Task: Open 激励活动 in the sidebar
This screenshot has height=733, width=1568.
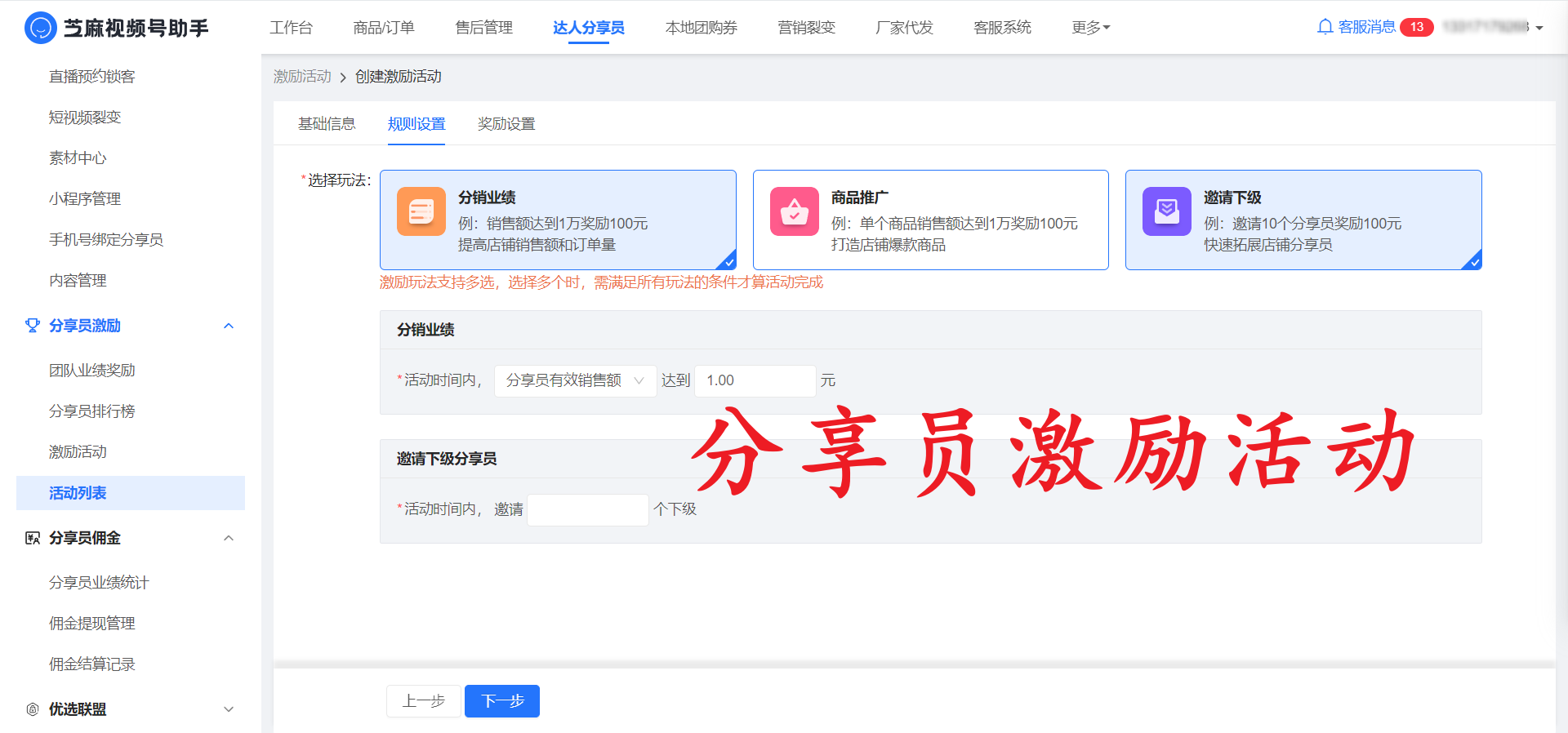Action: coord(78,452)
